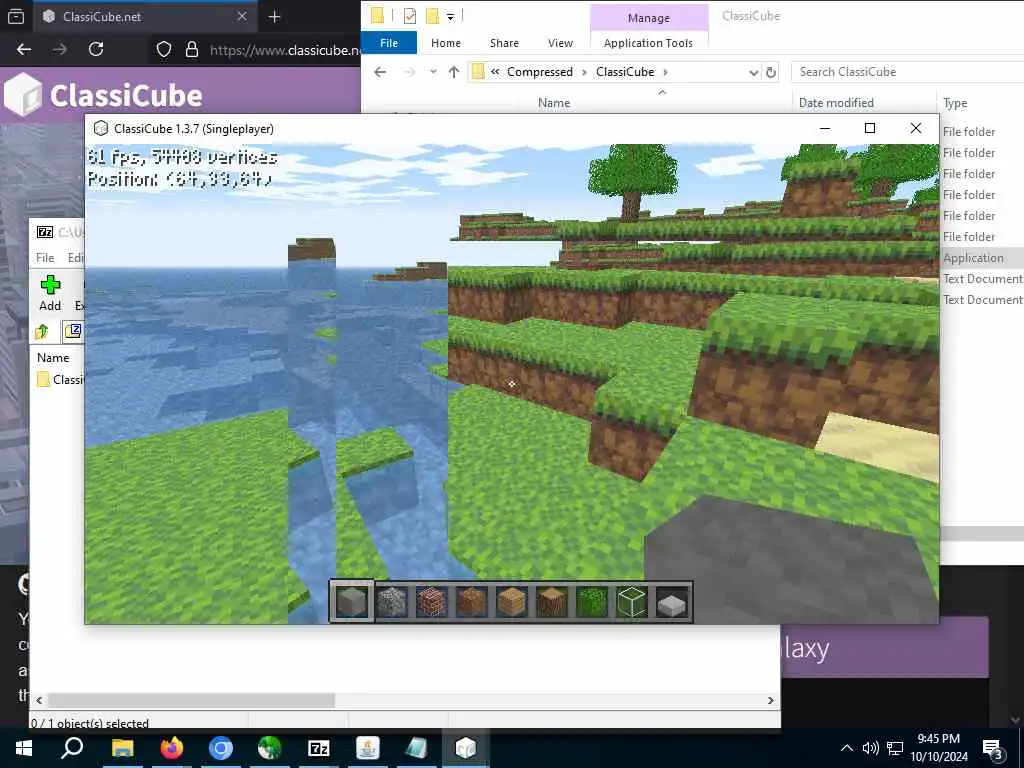Click the ClassiCube breadcrumb in Explorer

(x=625, y=72)
